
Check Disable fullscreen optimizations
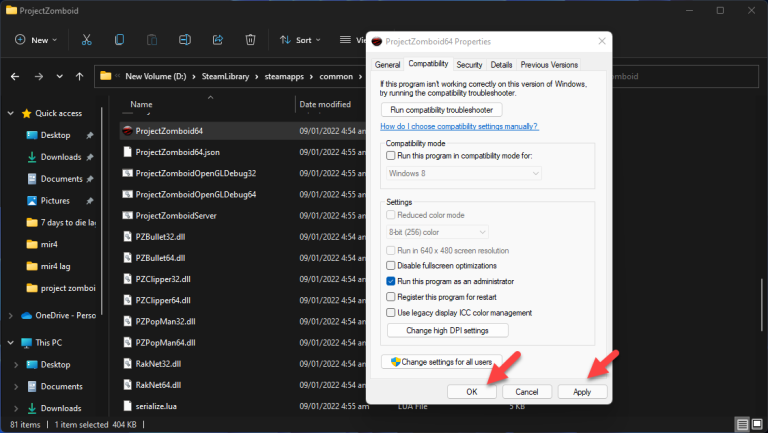pos(390,265)
